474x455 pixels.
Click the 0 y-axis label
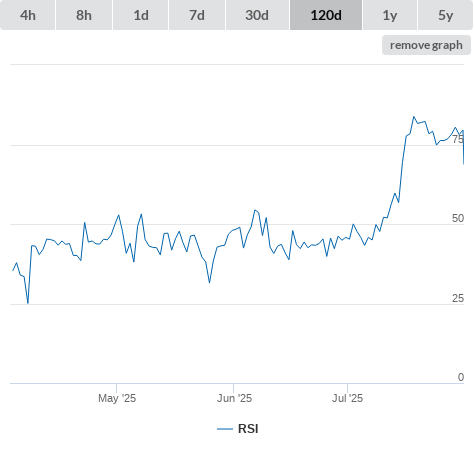click(461, 377)
